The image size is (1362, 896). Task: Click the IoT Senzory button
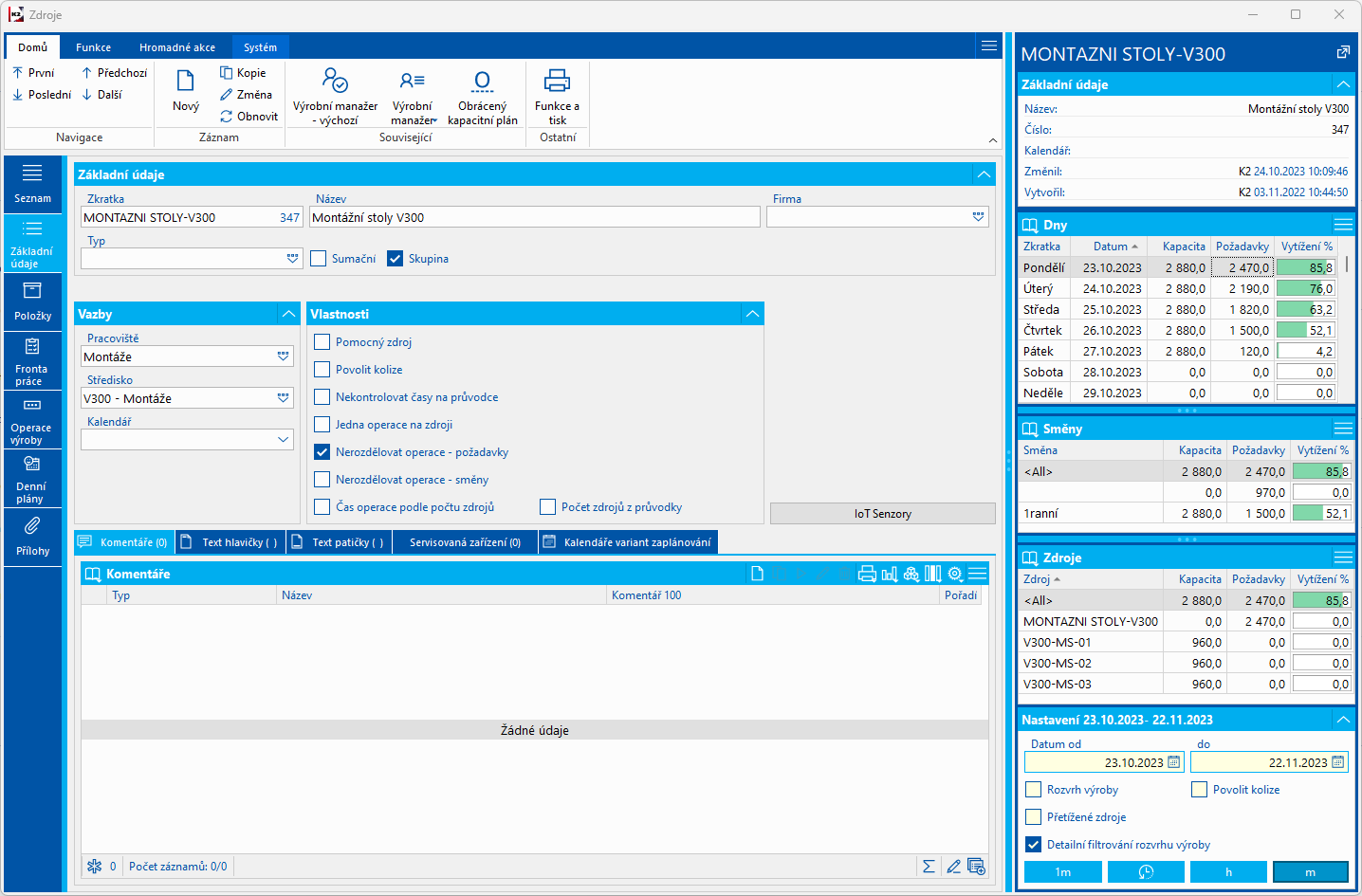pos(882,514)
